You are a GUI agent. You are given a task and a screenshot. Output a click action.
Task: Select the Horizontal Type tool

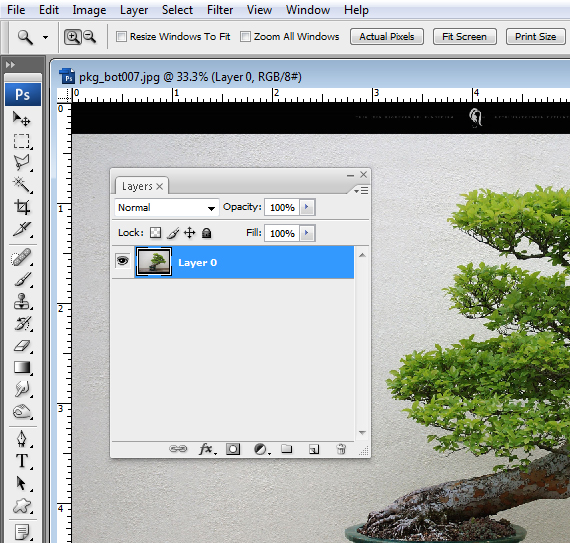22,461
